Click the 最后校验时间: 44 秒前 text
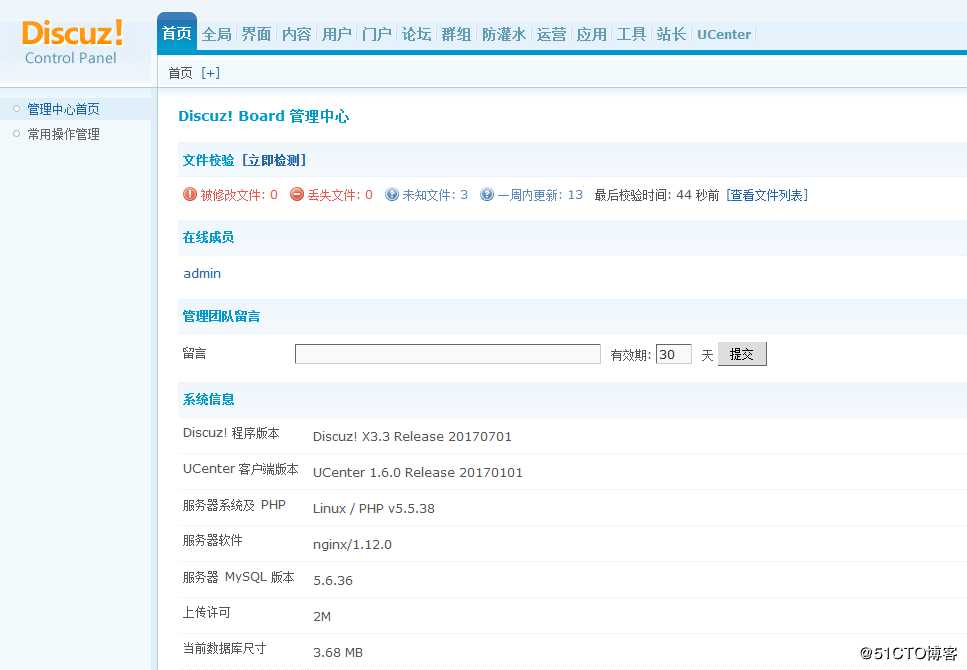This screenshot has height=670, width=967. 657,195
